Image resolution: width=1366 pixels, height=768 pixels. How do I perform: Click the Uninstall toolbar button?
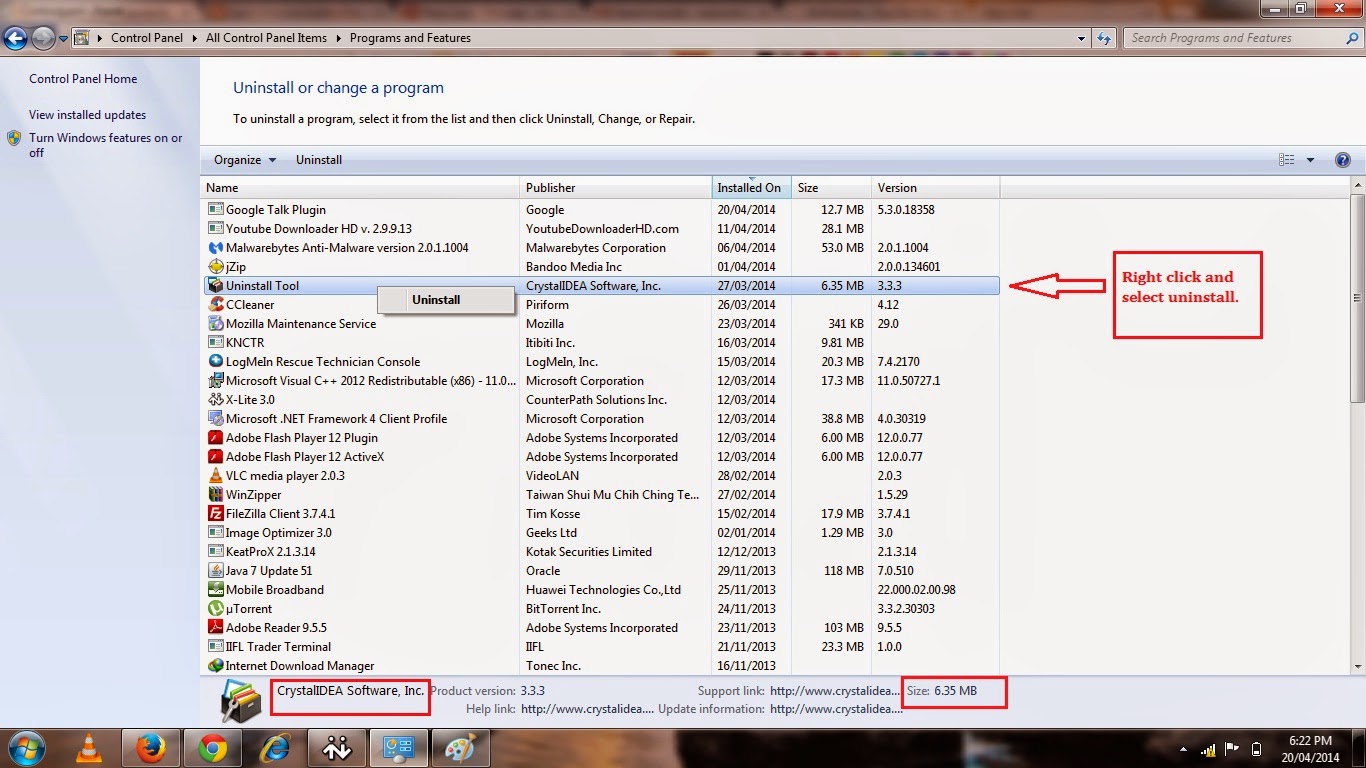coord(319,160)
